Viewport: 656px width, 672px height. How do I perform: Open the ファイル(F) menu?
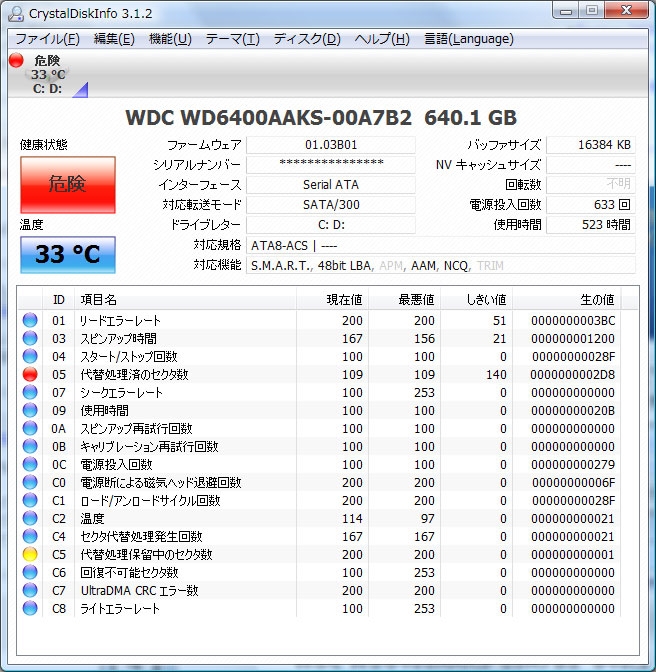click(x=47, y=39)
